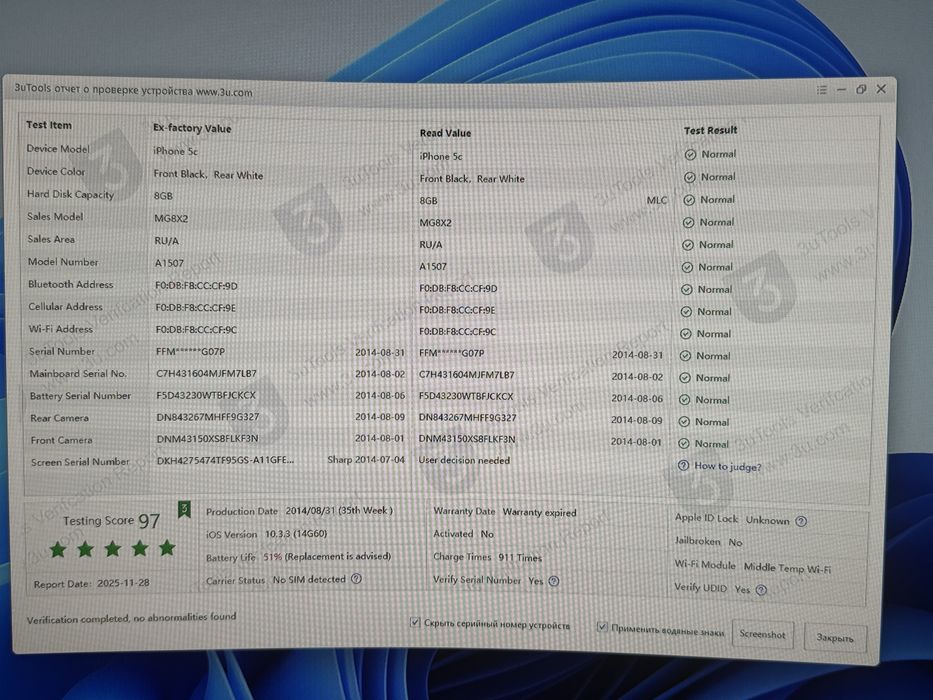Select the ex-factory Model Number A1507
933x700 pixels.
(x=169, y=263)
